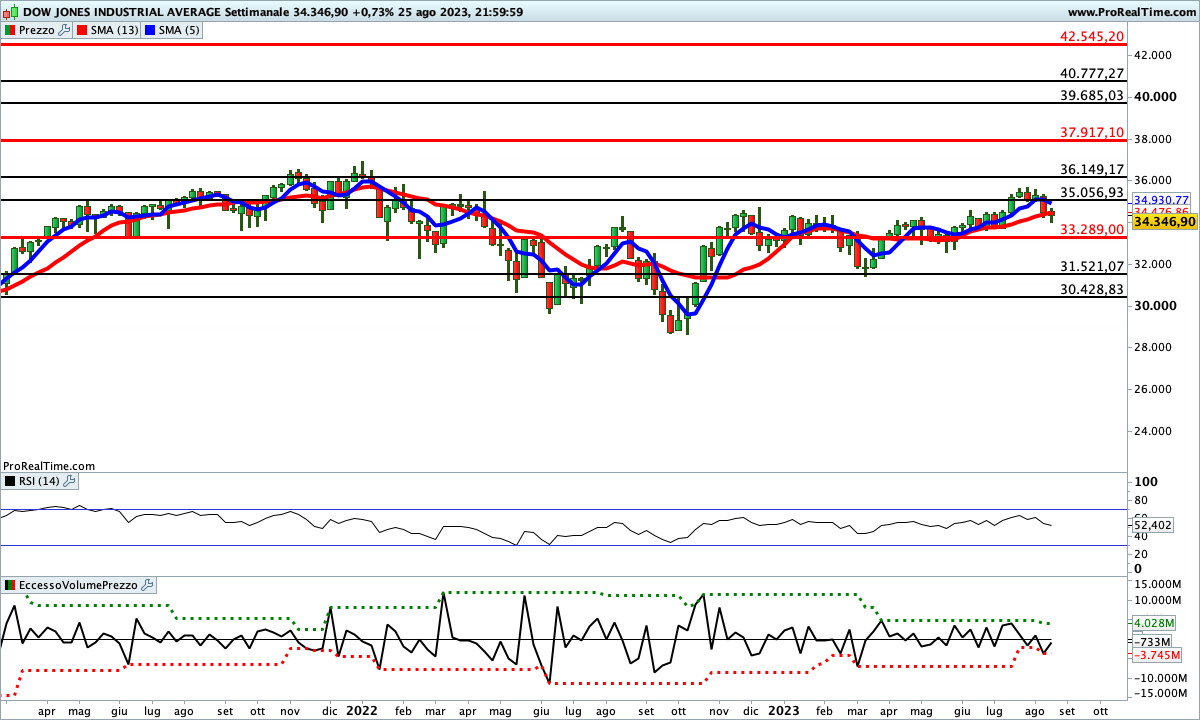1200x720 pixels.
Task: Click the EccessoVolumePrezzo legend color icon
Action: pos(9,584)
